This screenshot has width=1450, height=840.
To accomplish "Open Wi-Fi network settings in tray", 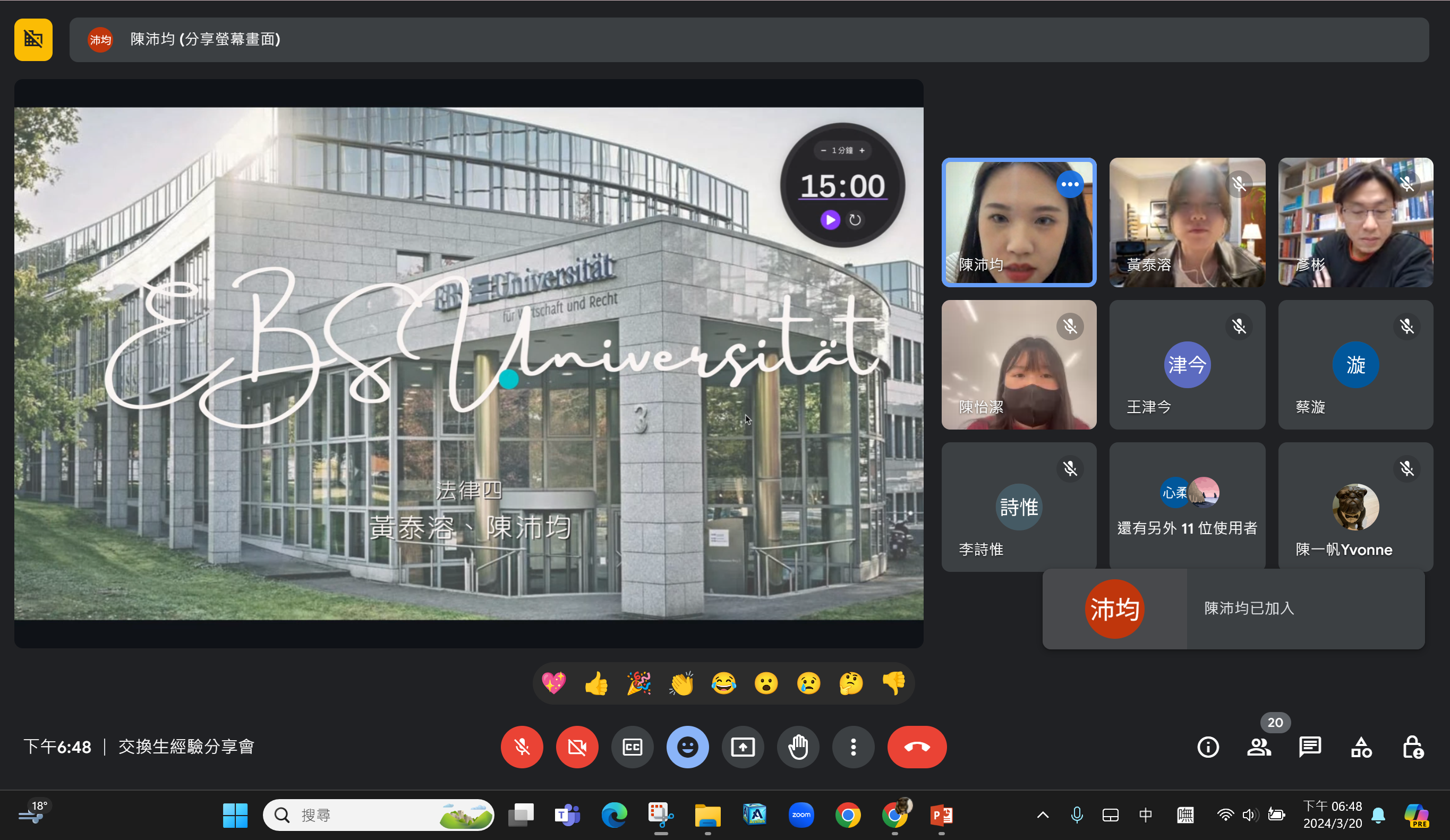I will click(x=1225, y=815).
